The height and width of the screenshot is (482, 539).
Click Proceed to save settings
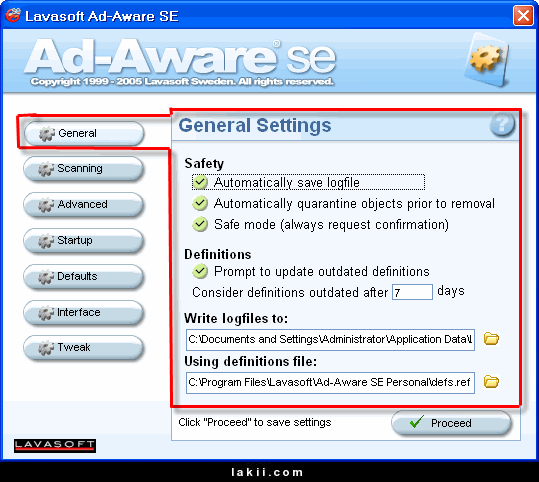451,423
